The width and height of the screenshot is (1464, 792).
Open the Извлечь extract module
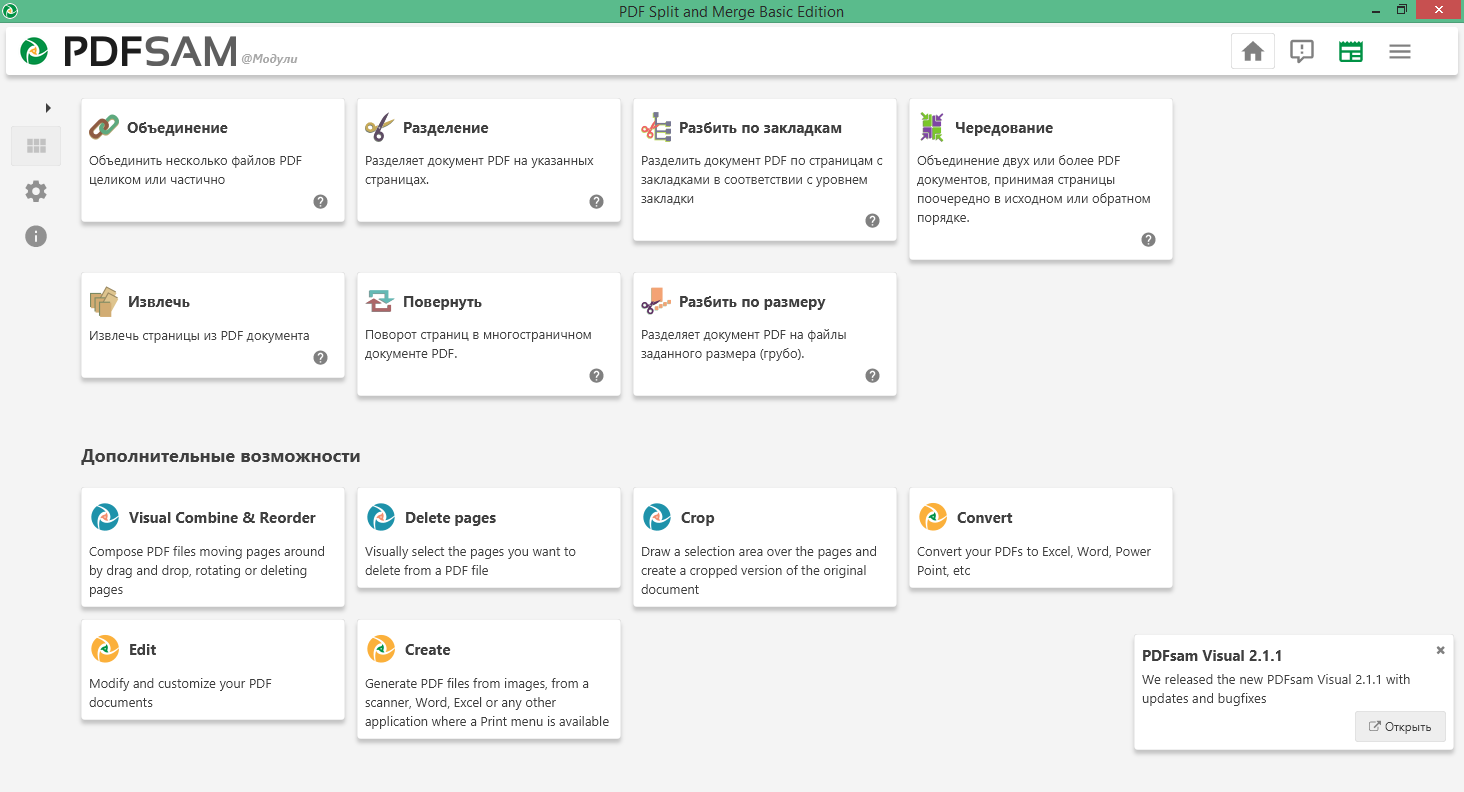[x=213, y=325]
